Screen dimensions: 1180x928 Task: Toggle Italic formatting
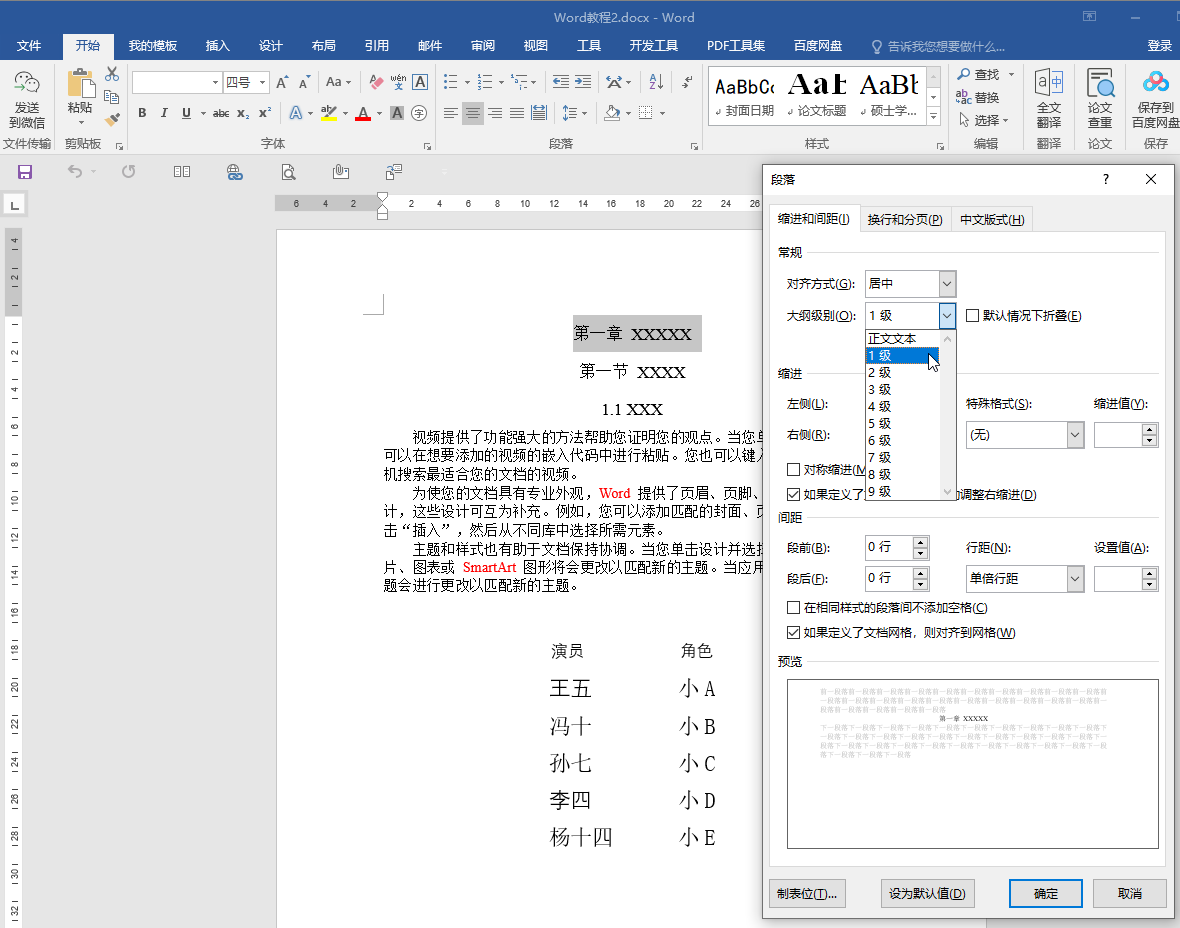163,113
